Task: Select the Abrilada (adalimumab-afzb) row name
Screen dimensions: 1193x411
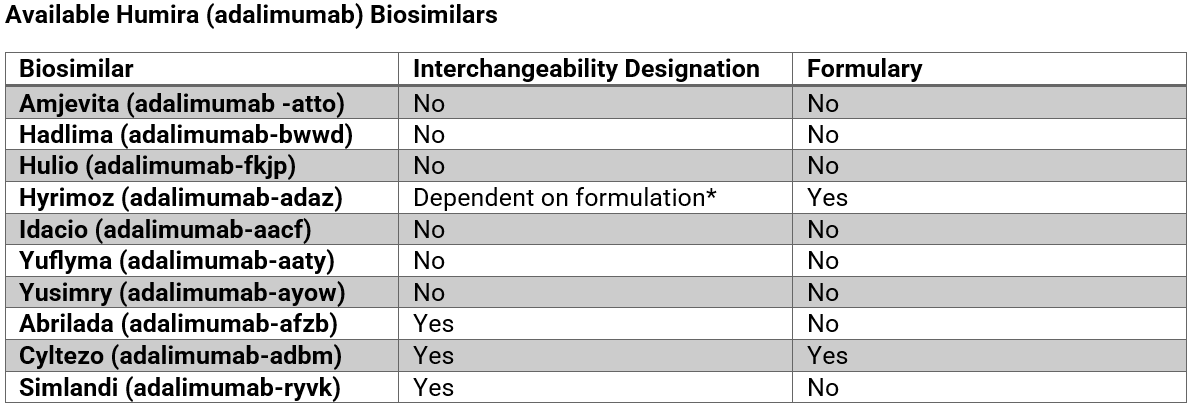Action: [178, 324]
